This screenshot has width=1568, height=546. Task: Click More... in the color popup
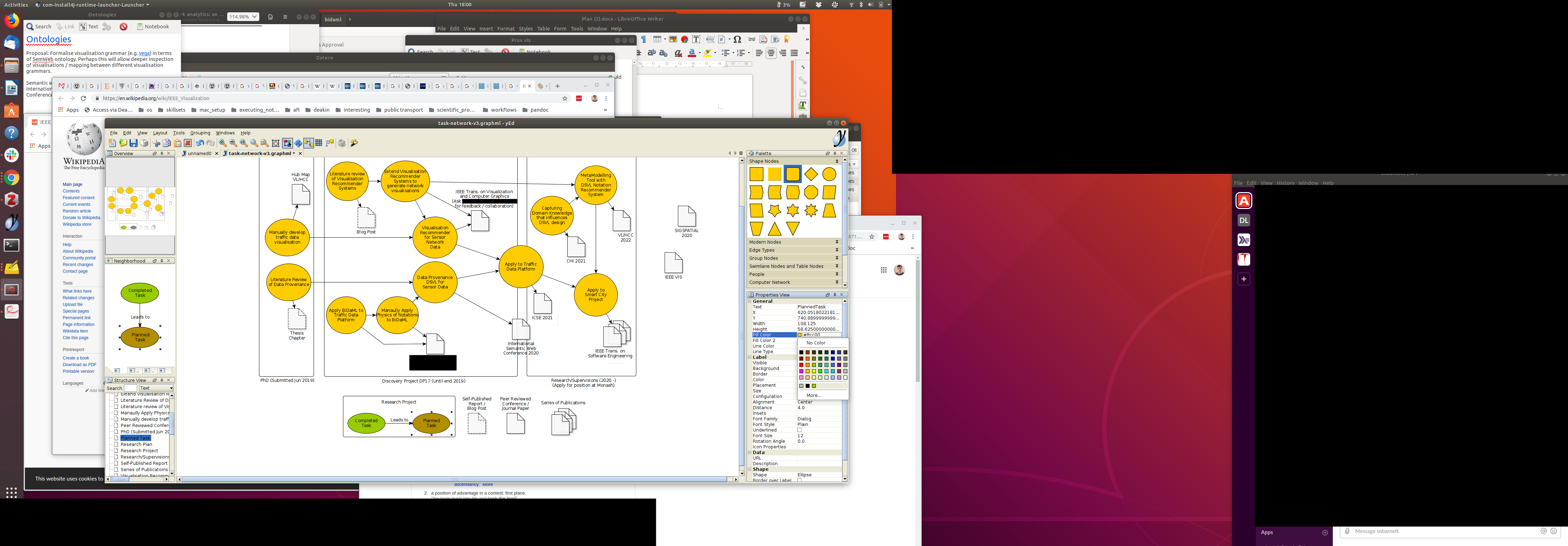click(814, 395)
